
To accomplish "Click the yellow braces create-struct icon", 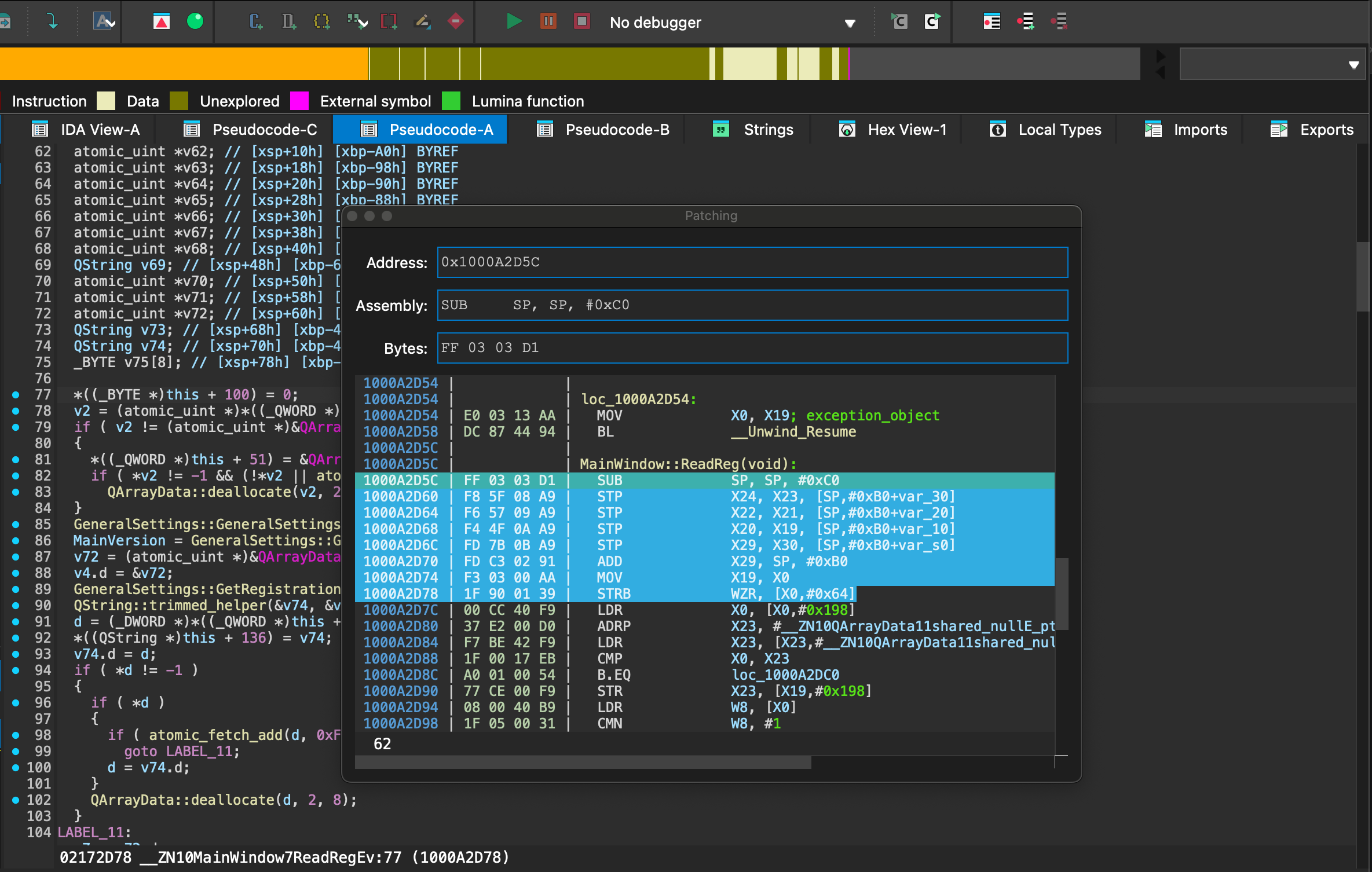I will [x=321, y=22].
